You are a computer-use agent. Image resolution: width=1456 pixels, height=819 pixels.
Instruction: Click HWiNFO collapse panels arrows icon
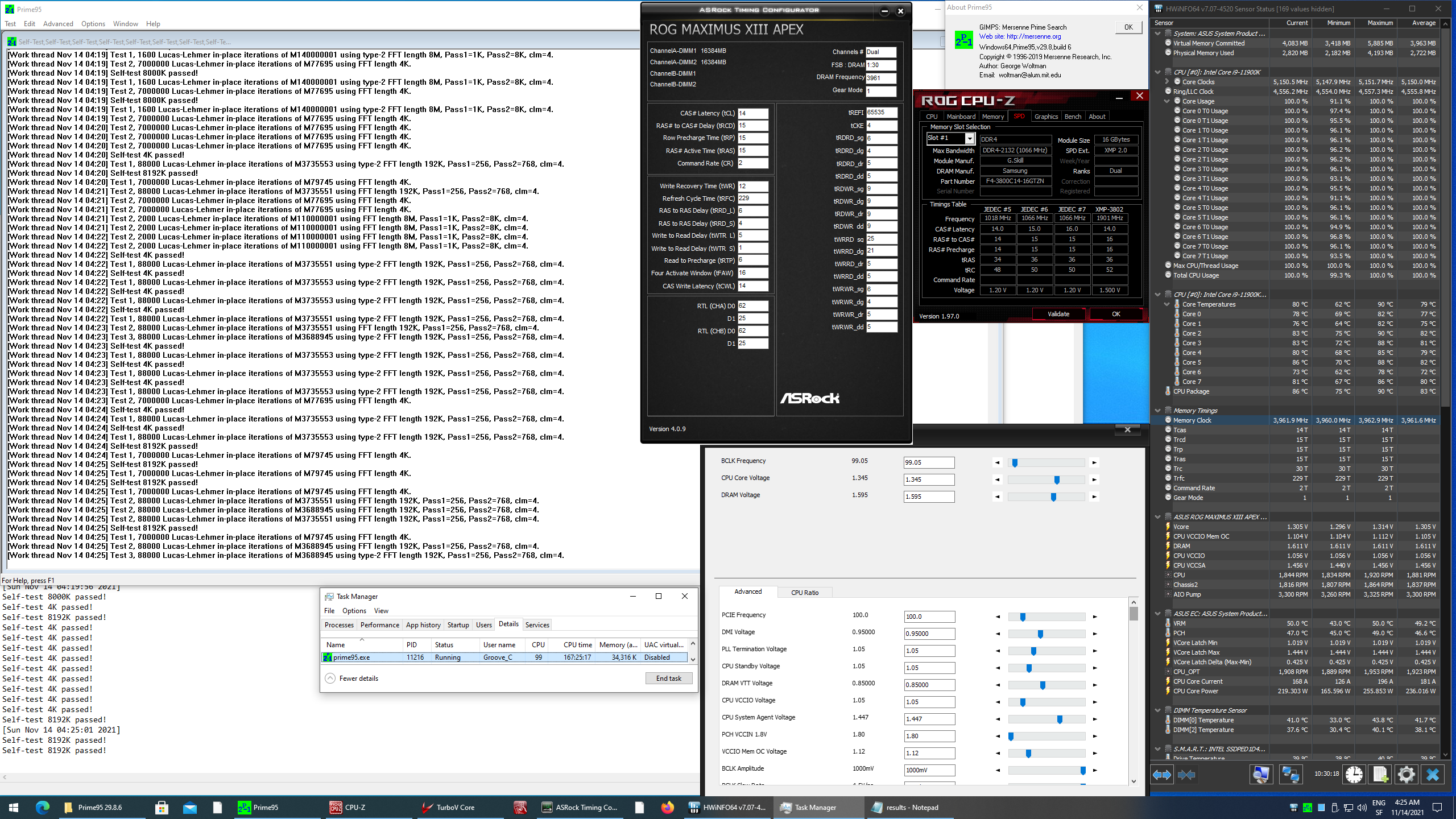(x=1188, y=774)
